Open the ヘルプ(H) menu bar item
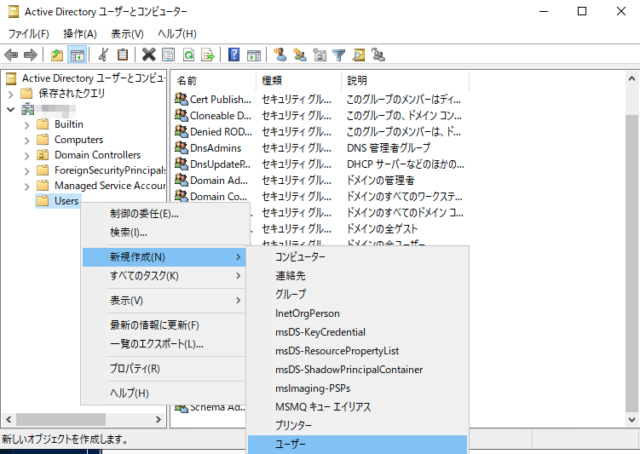This screenshot has height=454, width=640. coord(177,34)
